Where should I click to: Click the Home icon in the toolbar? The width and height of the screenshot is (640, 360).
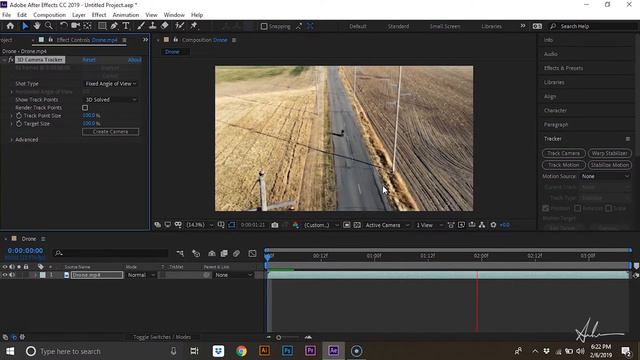click(x=10, y=26)
